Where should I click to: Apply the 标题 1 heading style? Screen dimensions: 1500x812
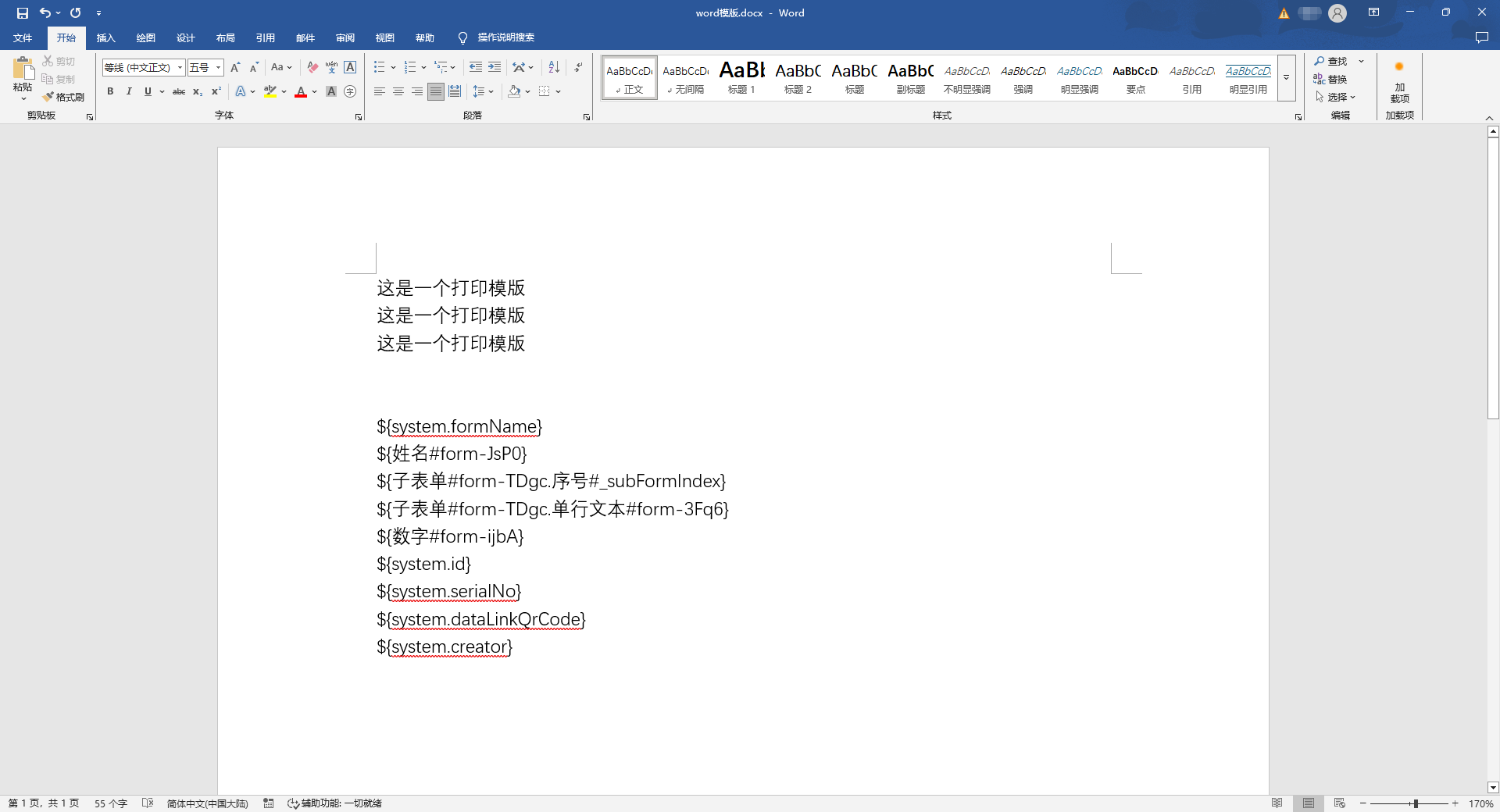[741, 77]
